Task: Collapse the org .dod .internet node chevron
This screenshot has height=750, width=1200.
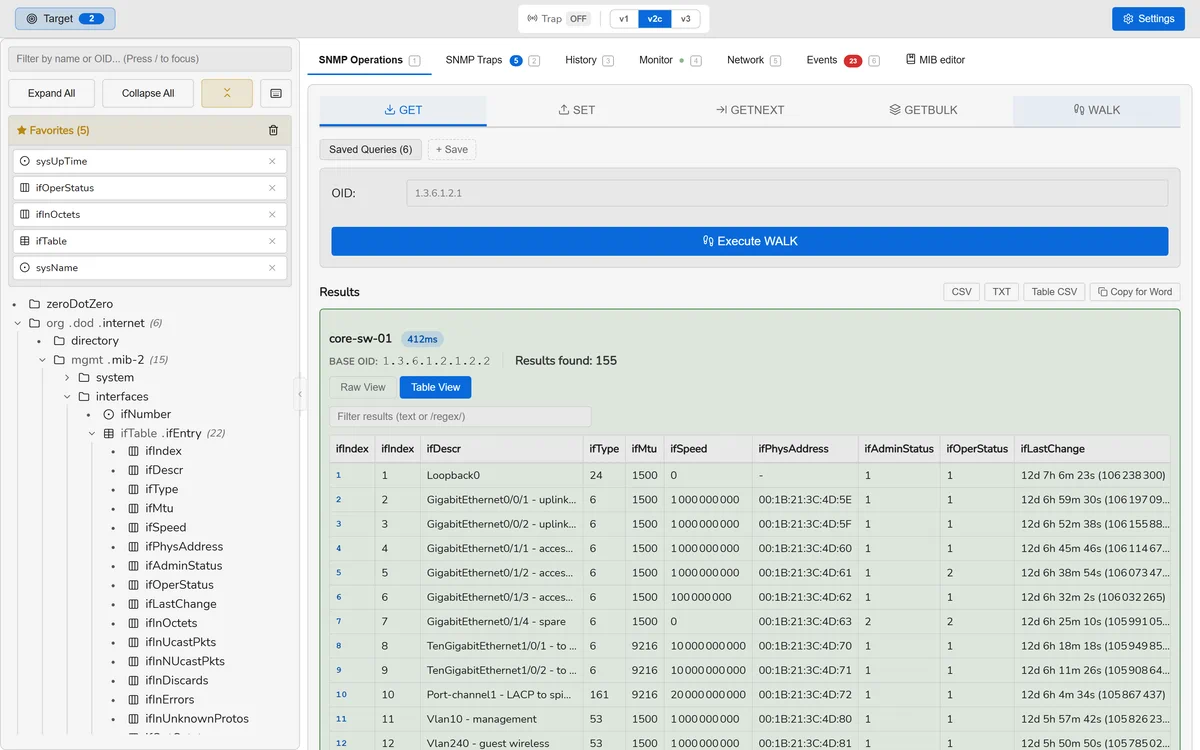Action: [18, 323]
